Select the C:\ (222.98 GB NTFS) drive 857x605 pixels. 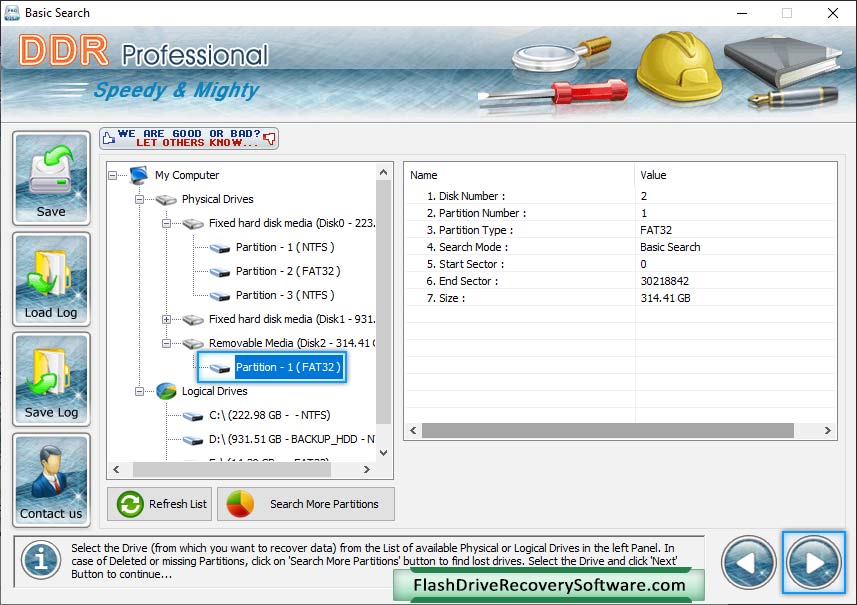269,415
